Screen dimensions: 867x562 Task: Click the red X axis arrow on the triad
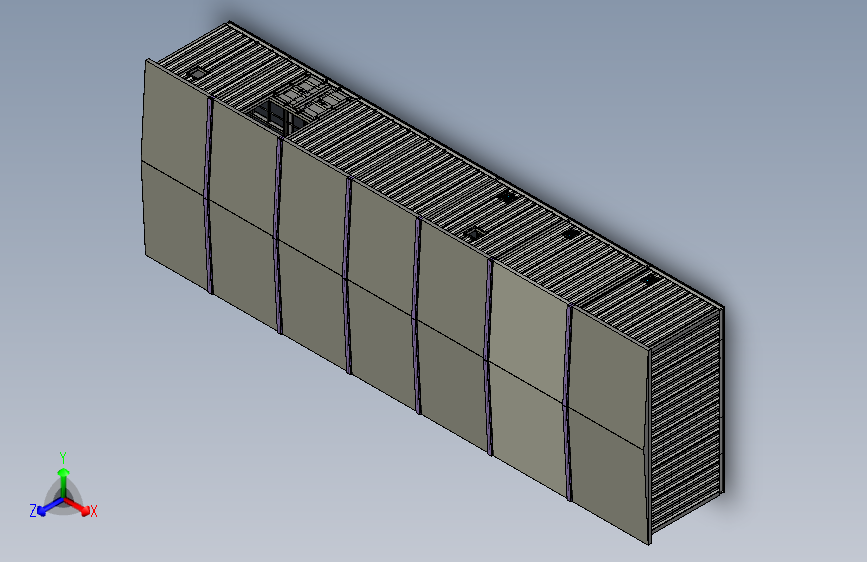click(78, 506)
